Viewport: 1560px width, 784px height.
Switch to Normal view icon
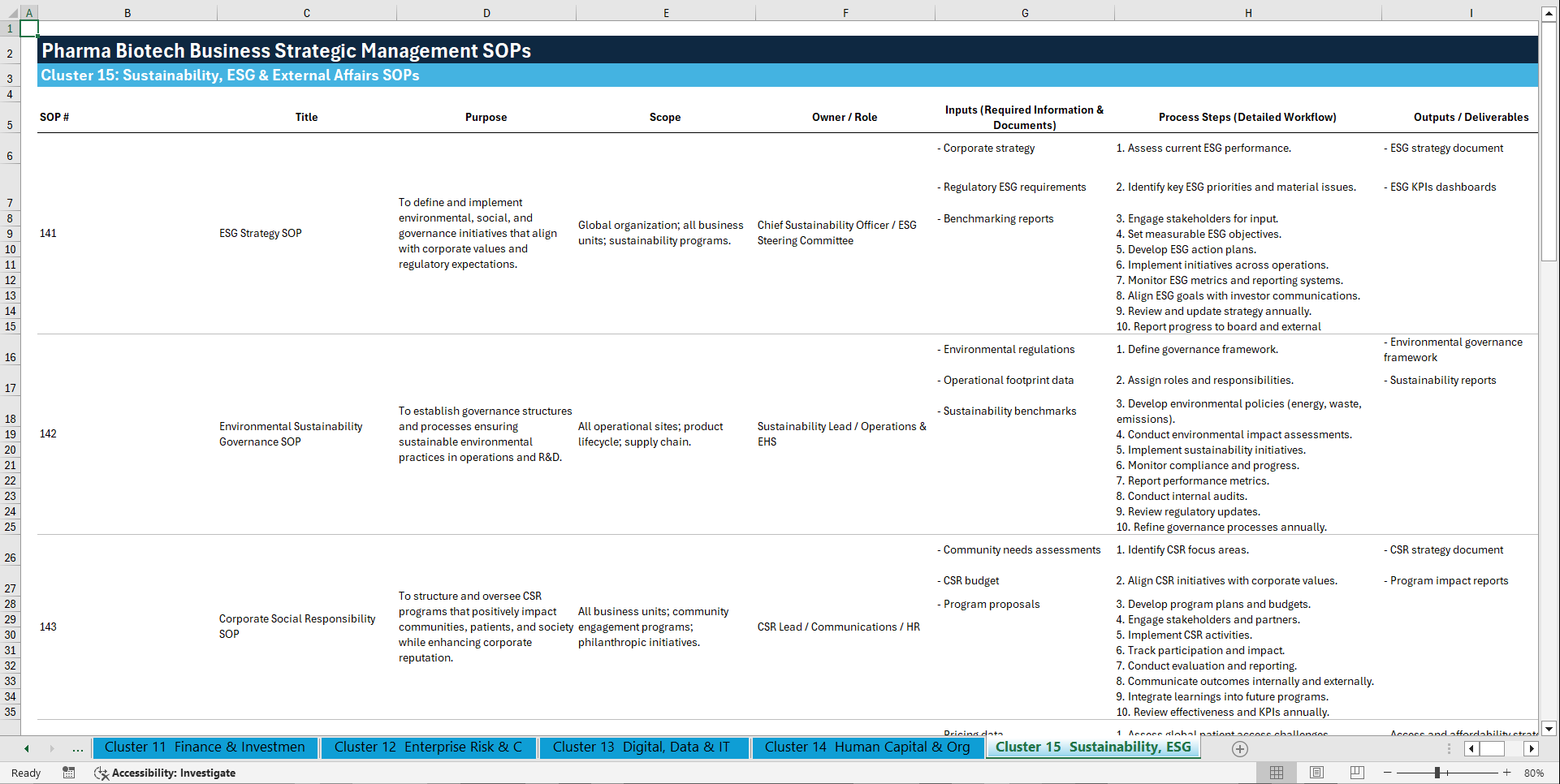(x=1276, y=773)
